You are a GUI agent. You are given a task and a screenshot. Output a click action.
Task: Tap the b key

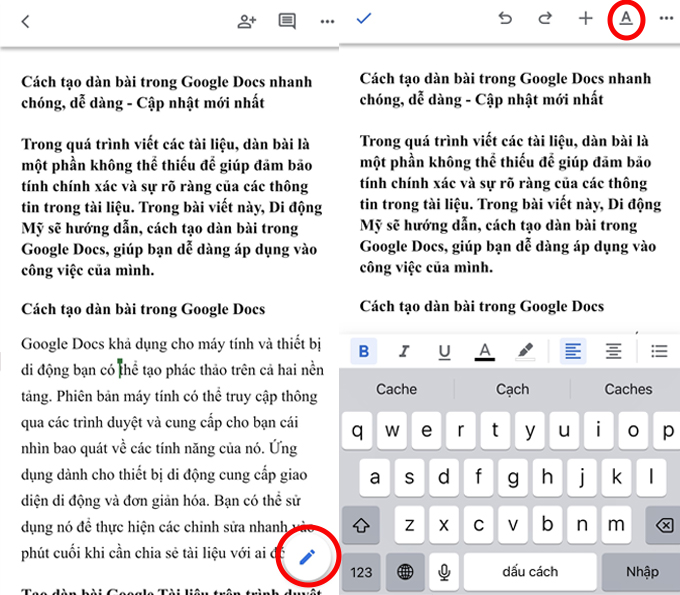pos(547,525)
